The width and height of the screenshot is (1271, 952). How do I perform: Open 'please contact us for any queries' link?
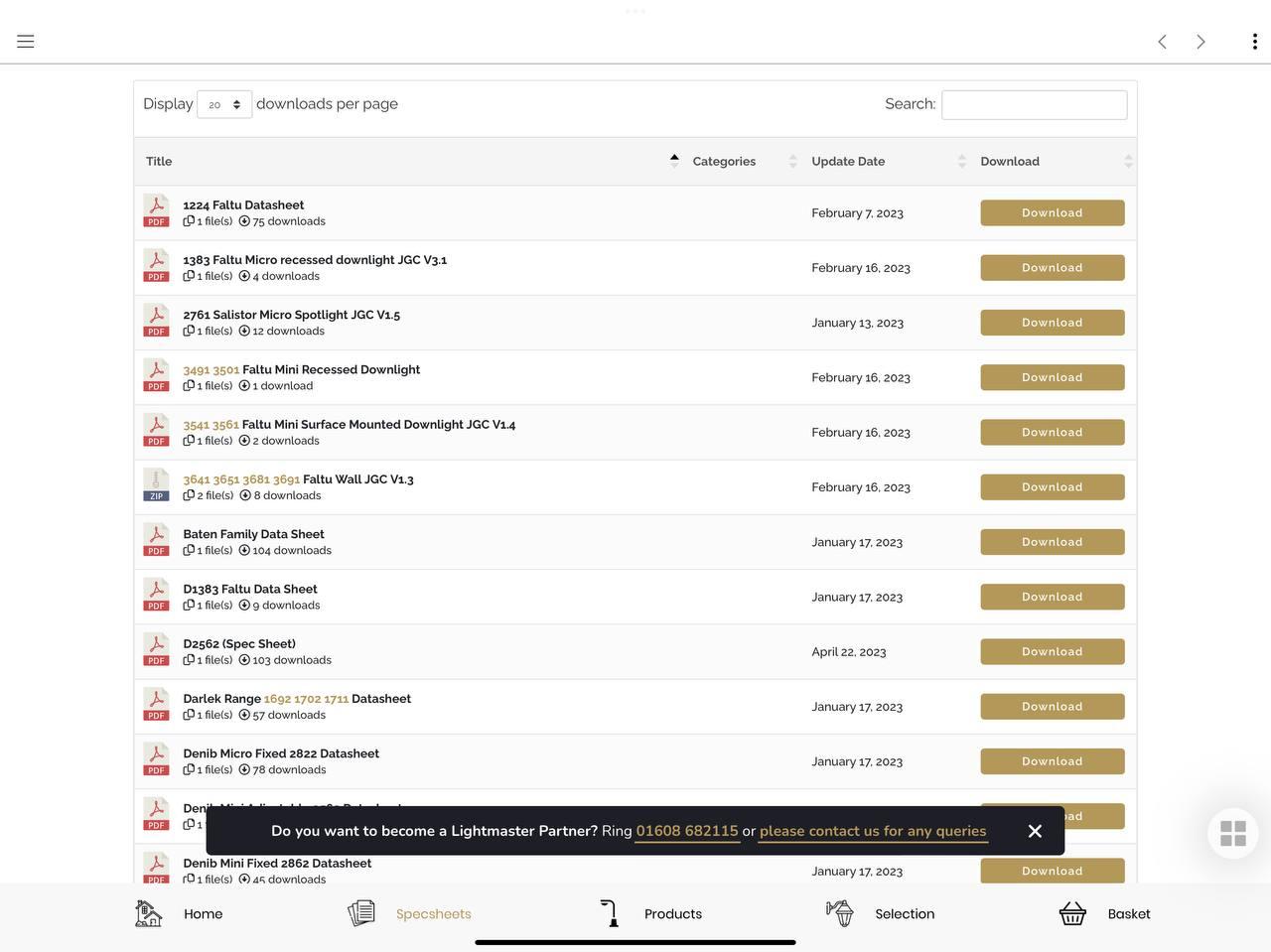[873, 831]
